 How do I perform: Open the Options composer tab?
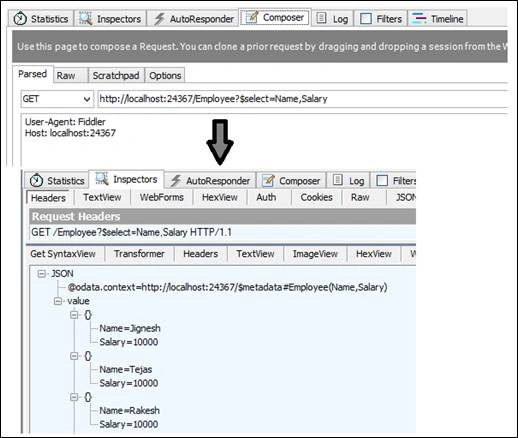pyautogui.click(x=165, y=76)
